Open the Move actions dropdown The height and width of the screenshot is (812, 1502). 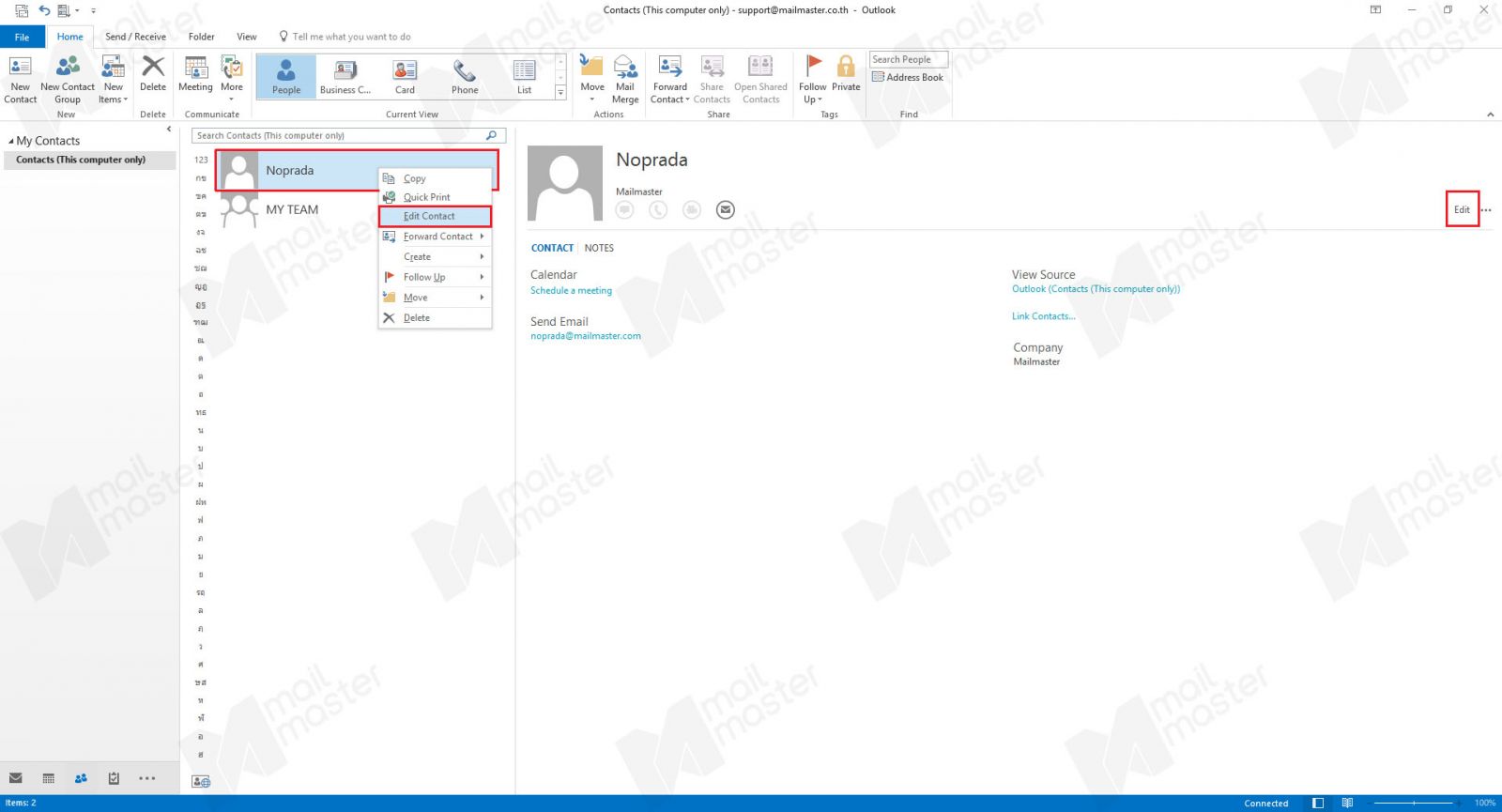[592, 79]
